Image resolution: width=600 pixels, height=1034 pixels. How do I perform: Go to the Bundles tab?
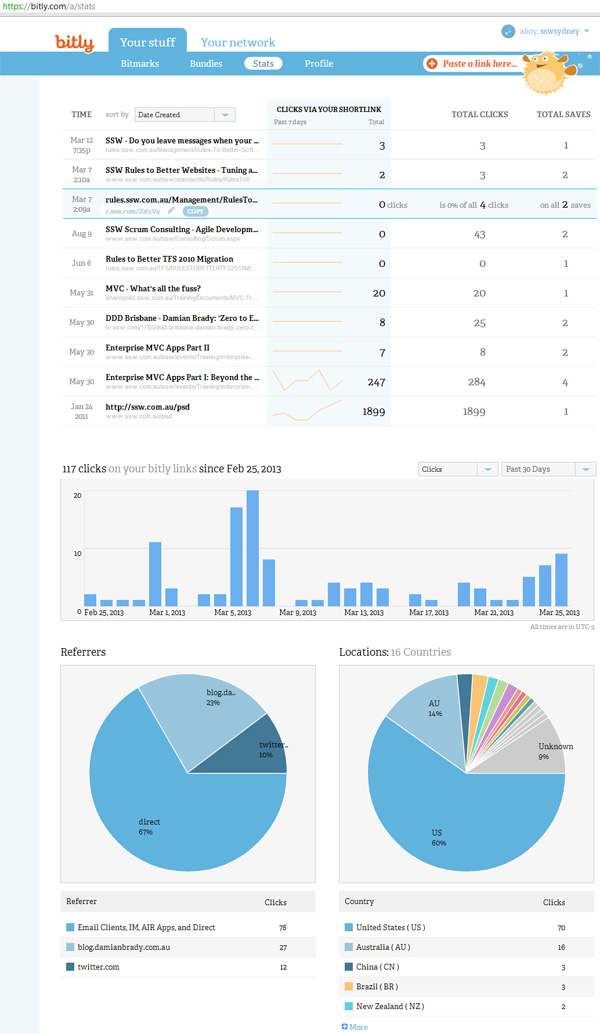pyautogui.click(x=206, y=64)
